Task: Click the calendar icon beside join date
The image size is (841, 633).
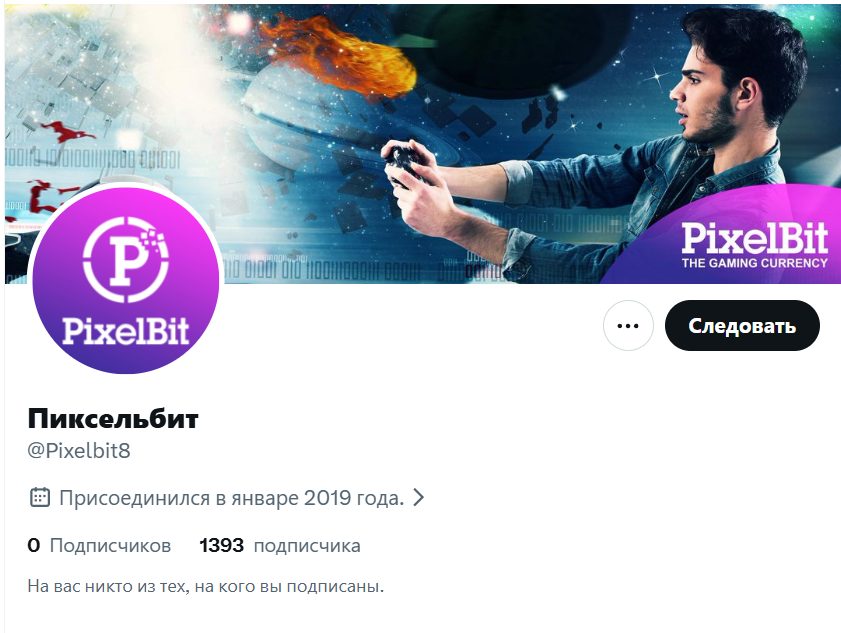Action: [x=40, y=498]
